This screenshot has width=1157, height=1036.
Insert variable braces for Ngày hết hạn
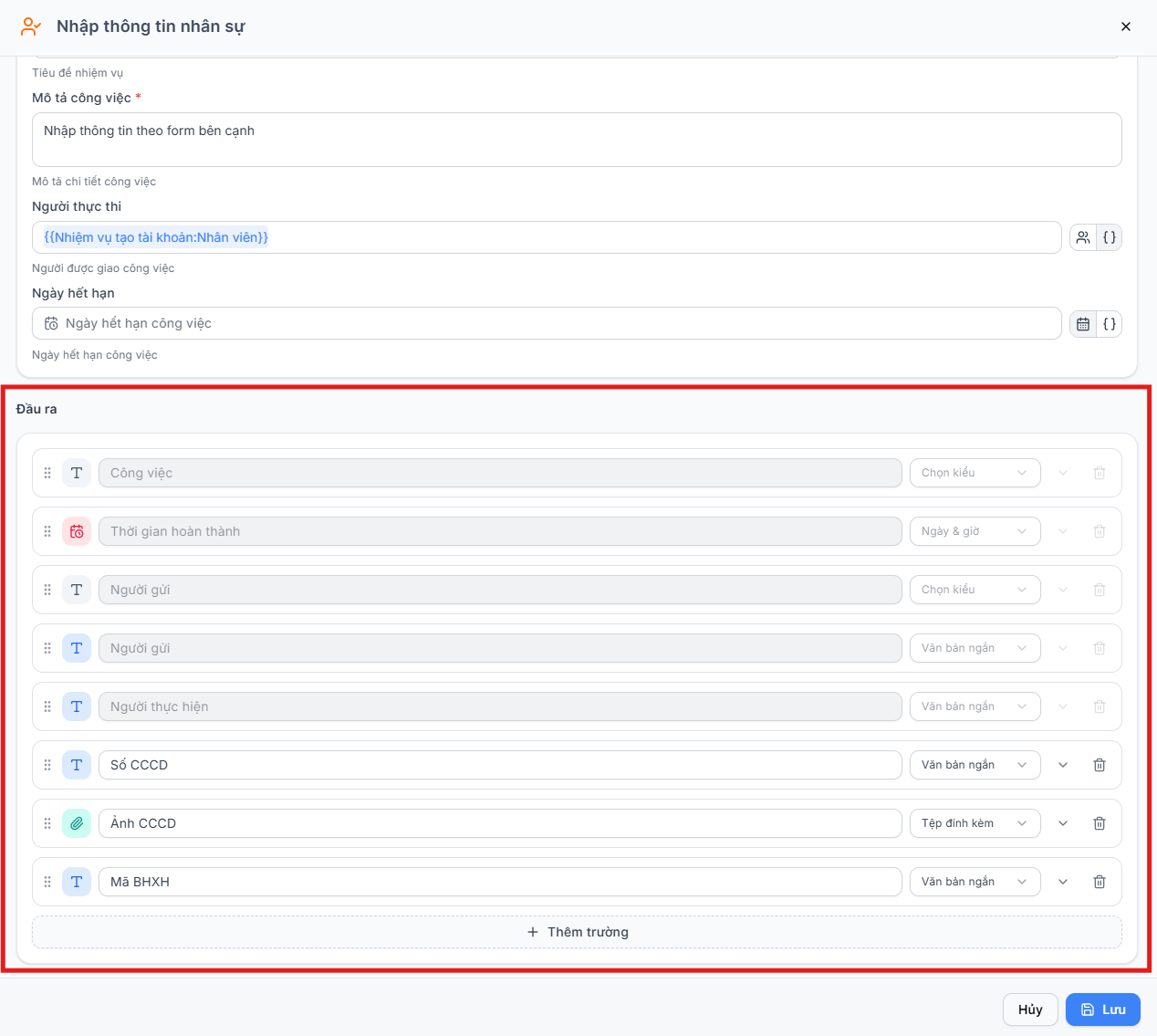(1110, 324)
